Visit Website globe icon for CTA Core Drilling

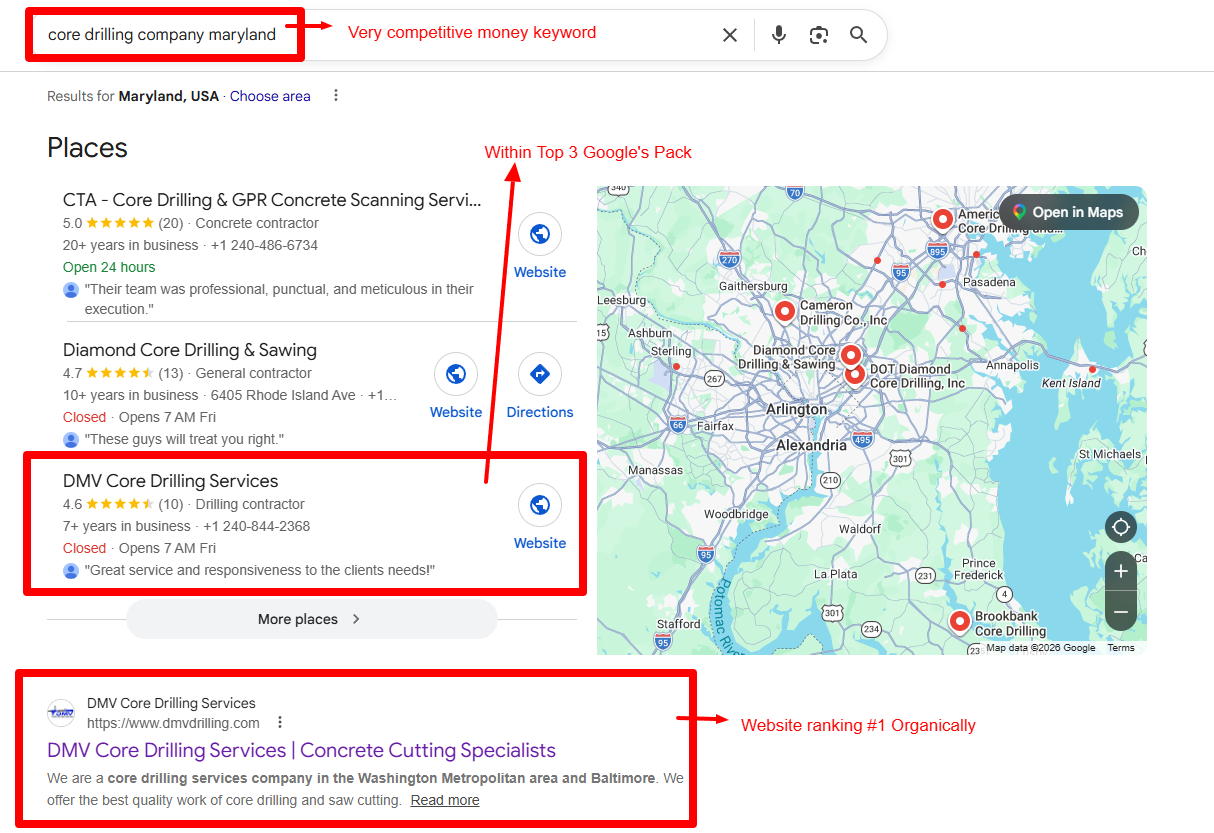pos(540,234)
